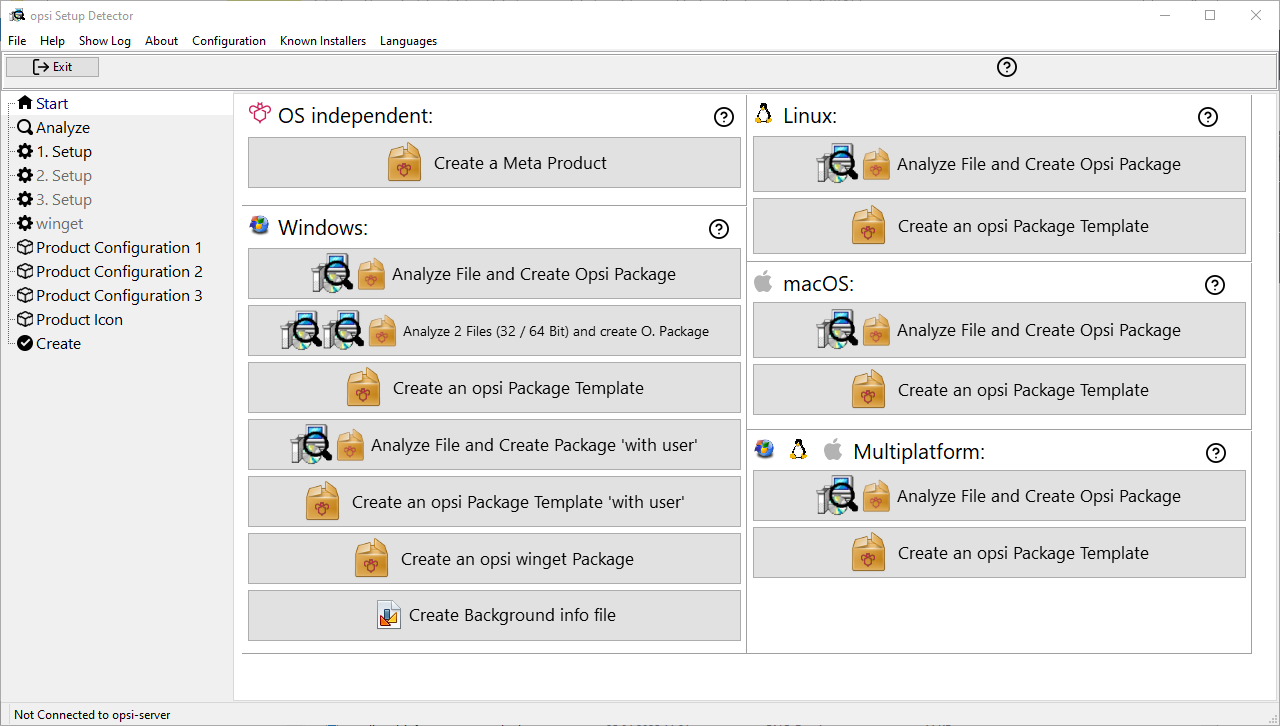Click the opsi logo next to OS independent
This screenshot has width=1280, height=726.
pos(260,113)
